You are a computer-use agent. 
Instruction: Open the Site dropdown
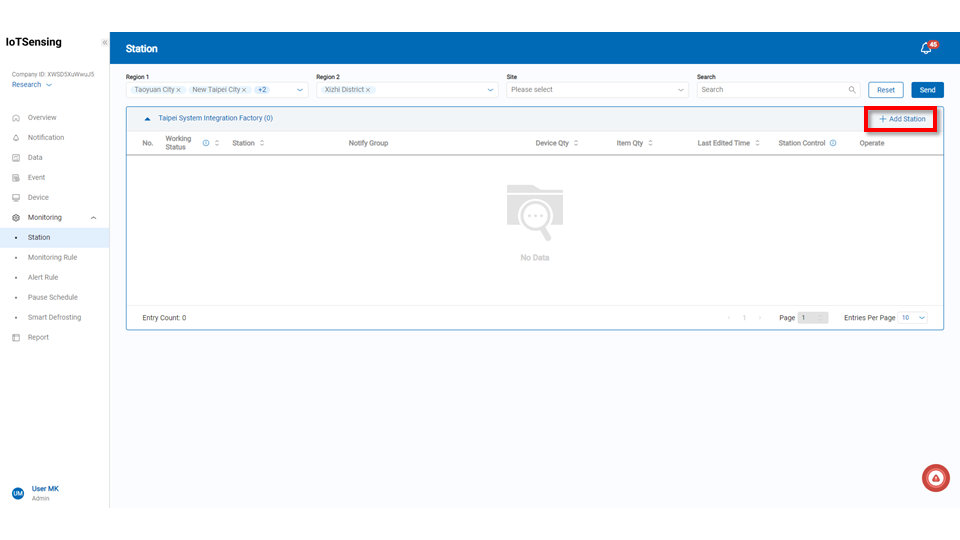point(597,90)
